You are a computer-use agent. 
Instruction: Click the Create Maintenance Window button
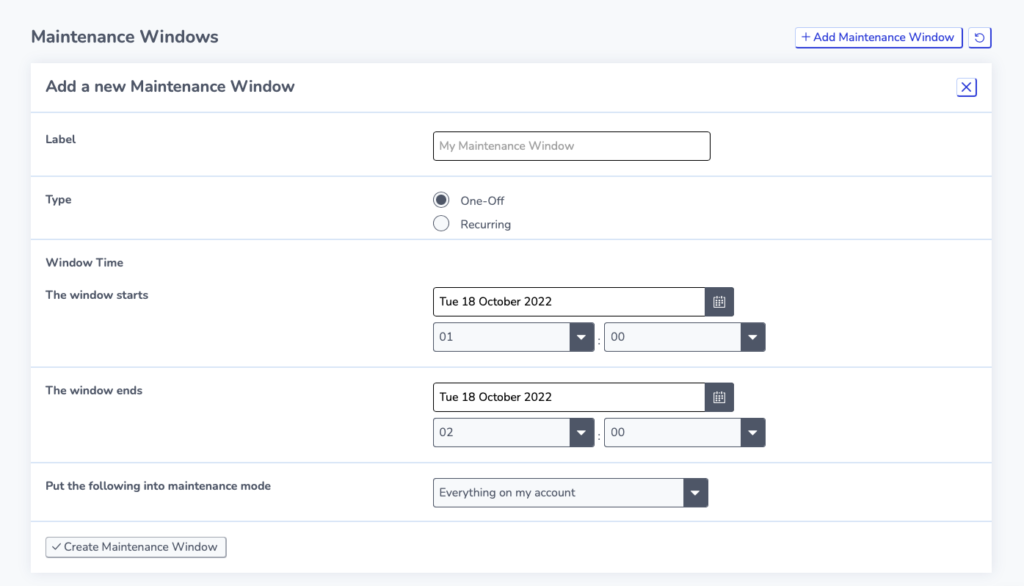click(136, 547)
